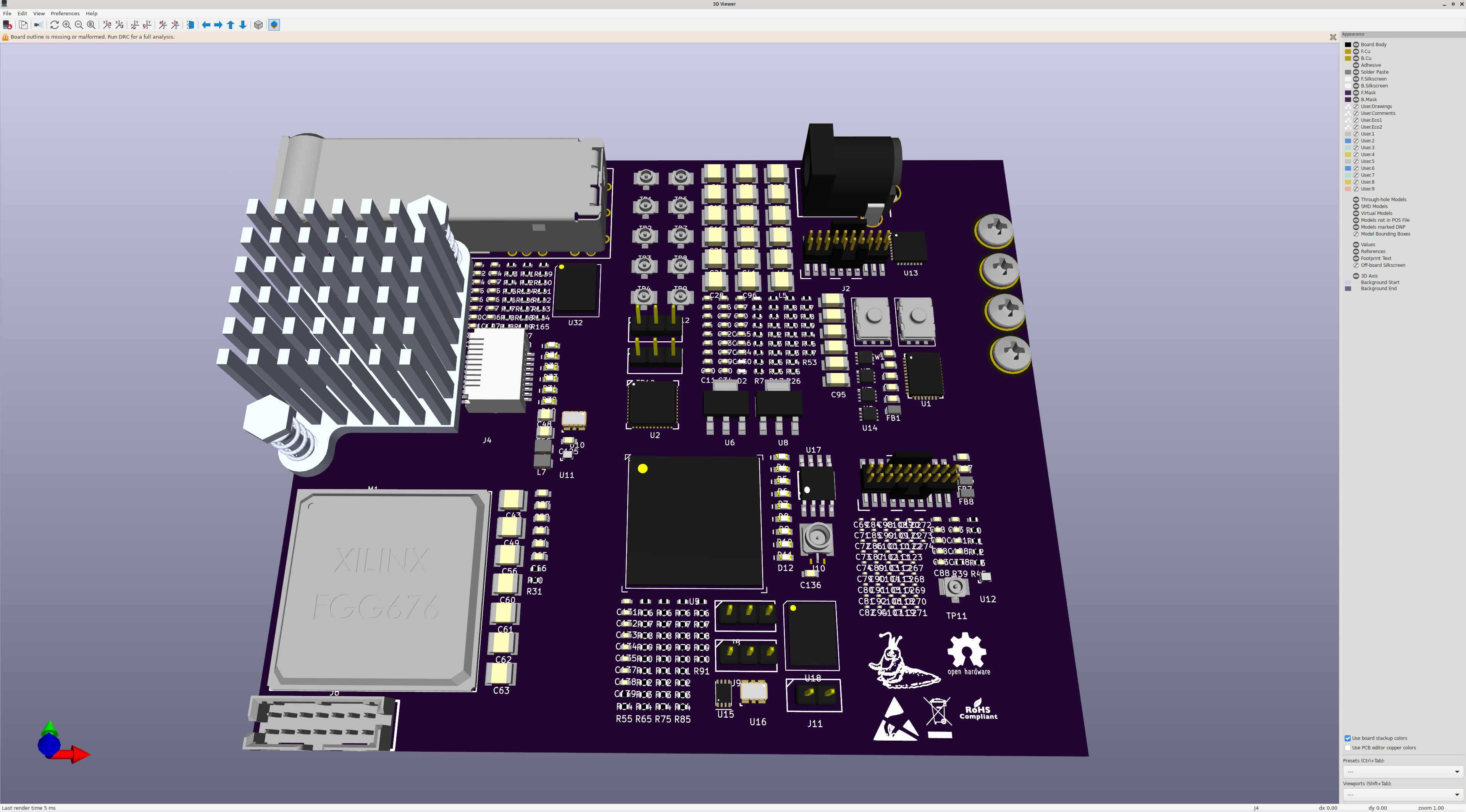This screenshot has height=812, width=1466.
Task: Dismiss the board outline warning bar
Action: 1333,37
